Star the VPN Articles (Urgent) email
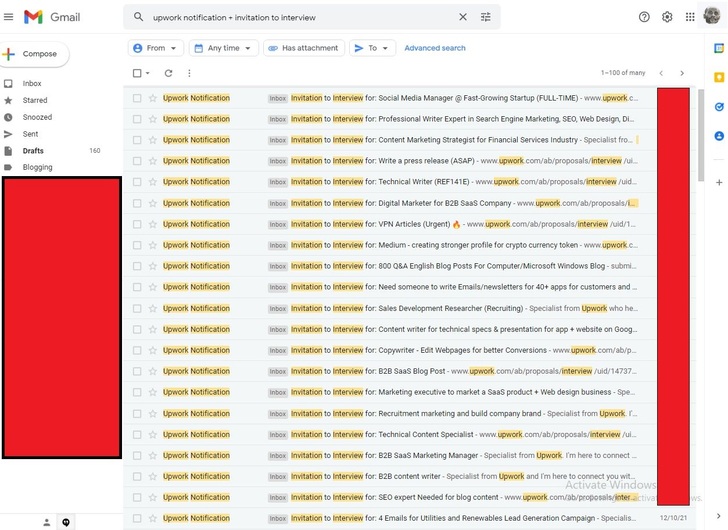Screen dimensions: 728x530 (x=152, y=224)
